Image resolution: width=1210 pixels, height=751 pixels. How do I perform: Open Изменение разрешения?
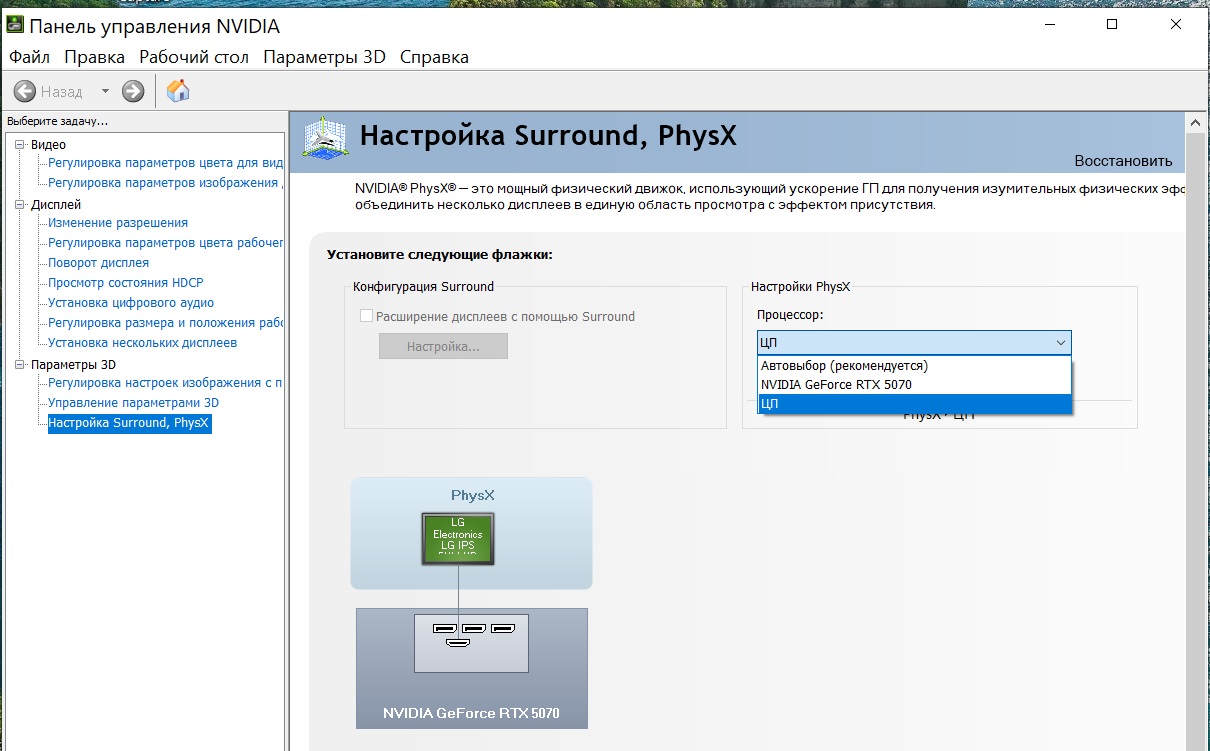(x=118, y=223)
